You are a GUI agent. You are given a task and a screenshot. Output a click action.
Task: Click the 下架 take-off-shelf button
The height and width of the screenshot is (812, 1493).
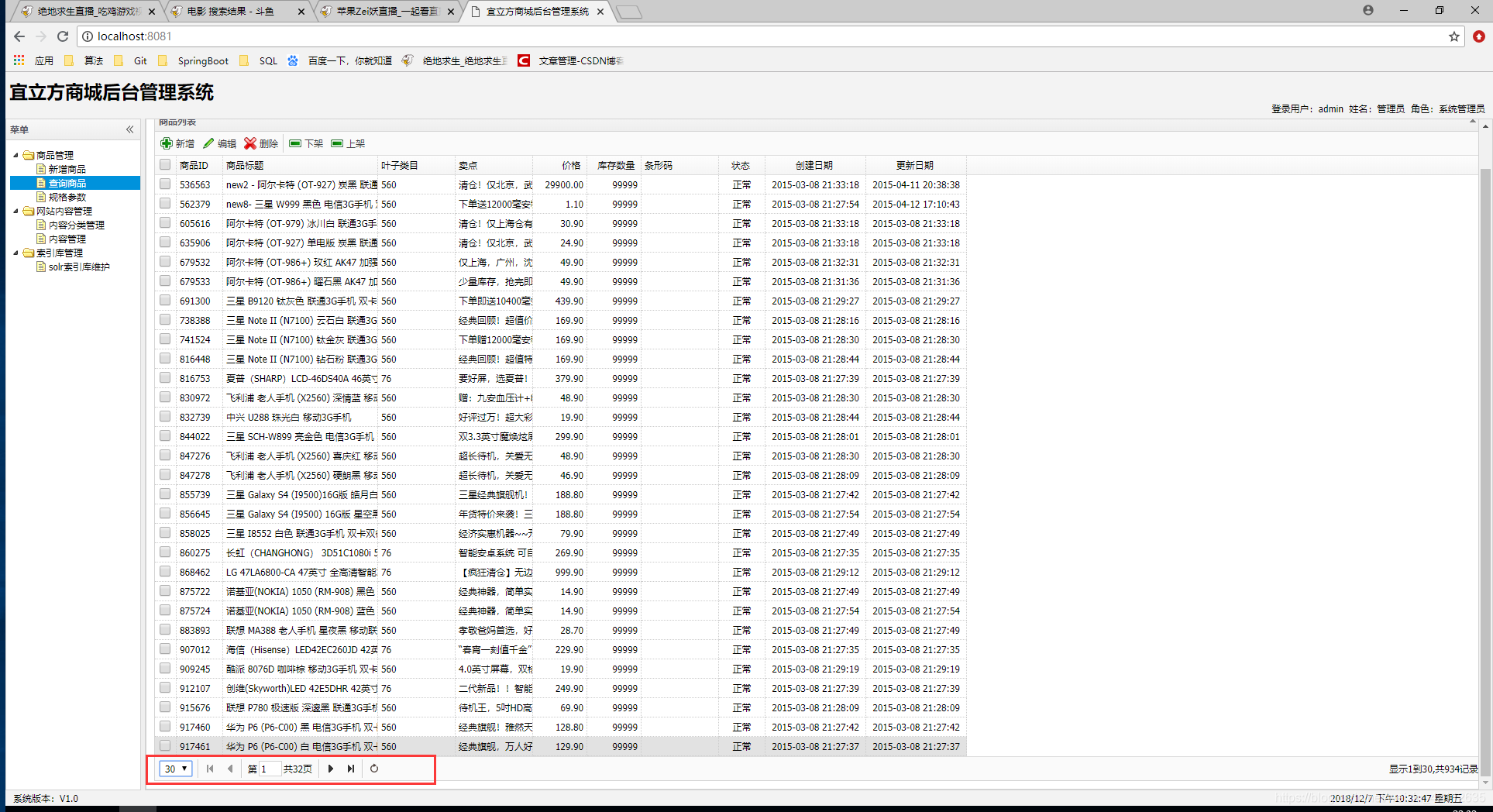(x=306, y=143)
